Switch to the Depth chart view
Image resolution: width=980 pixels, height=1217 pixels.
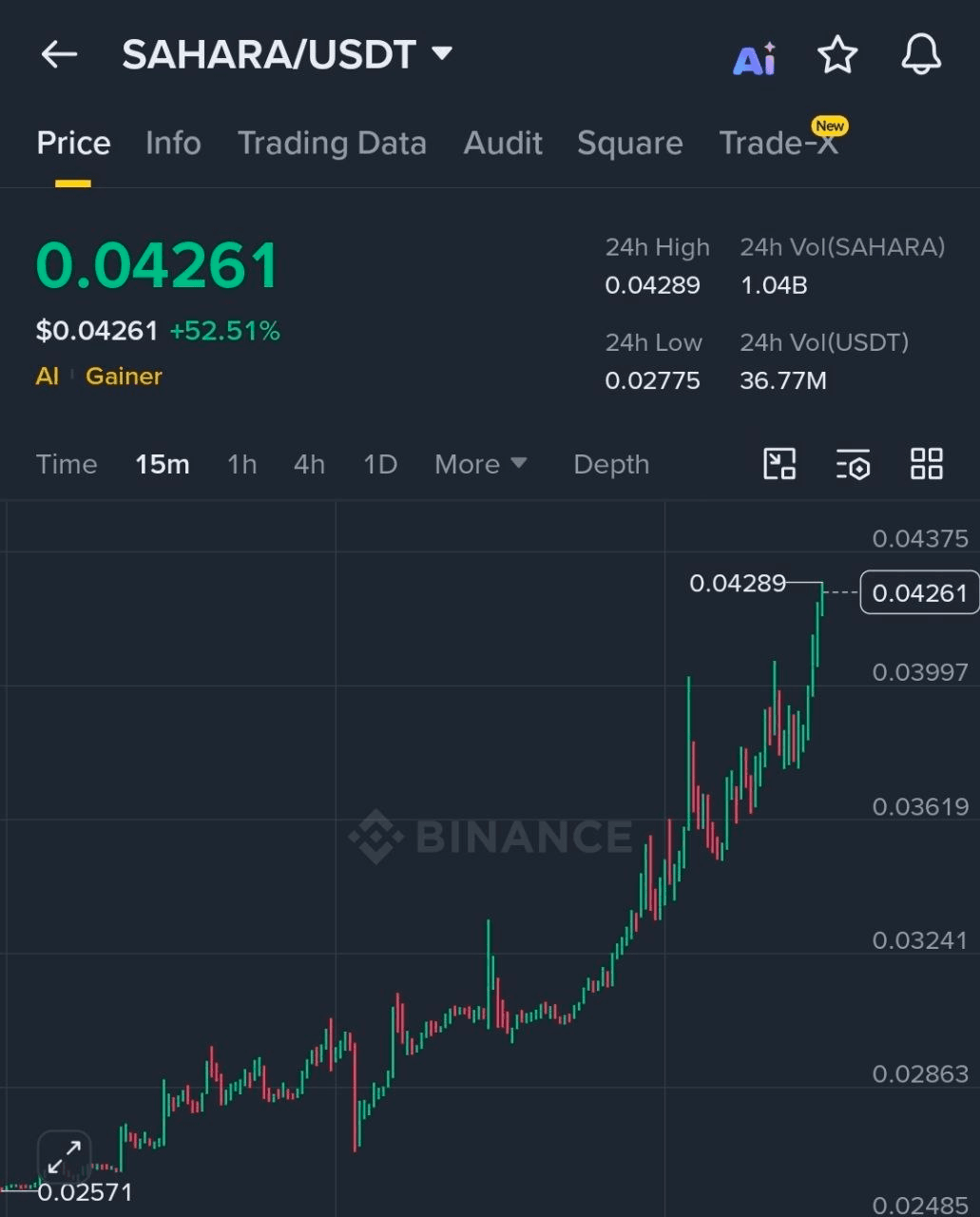coord(611,464)
